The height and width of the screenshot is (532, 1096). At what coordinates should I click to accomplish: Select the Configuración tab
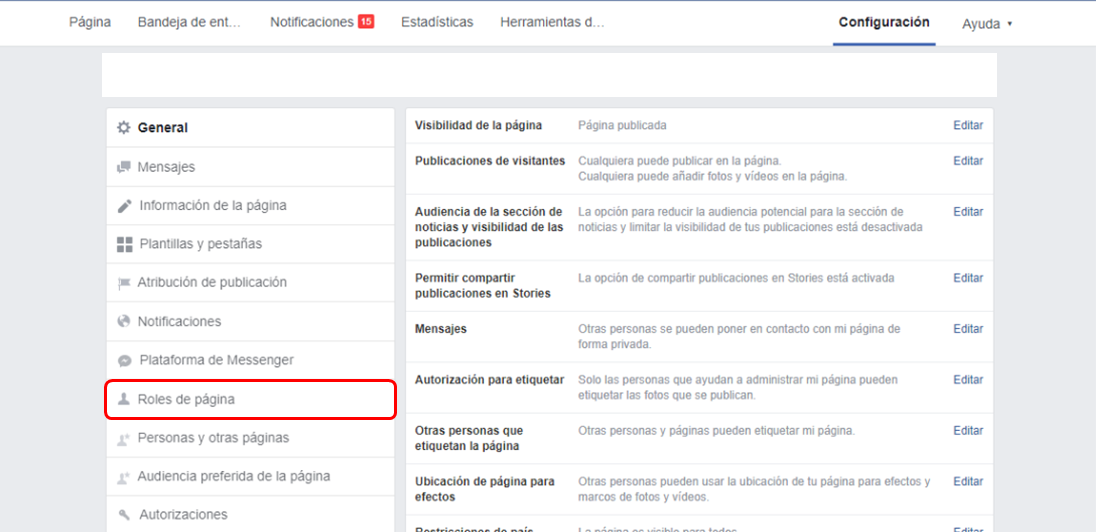[884, 22]
